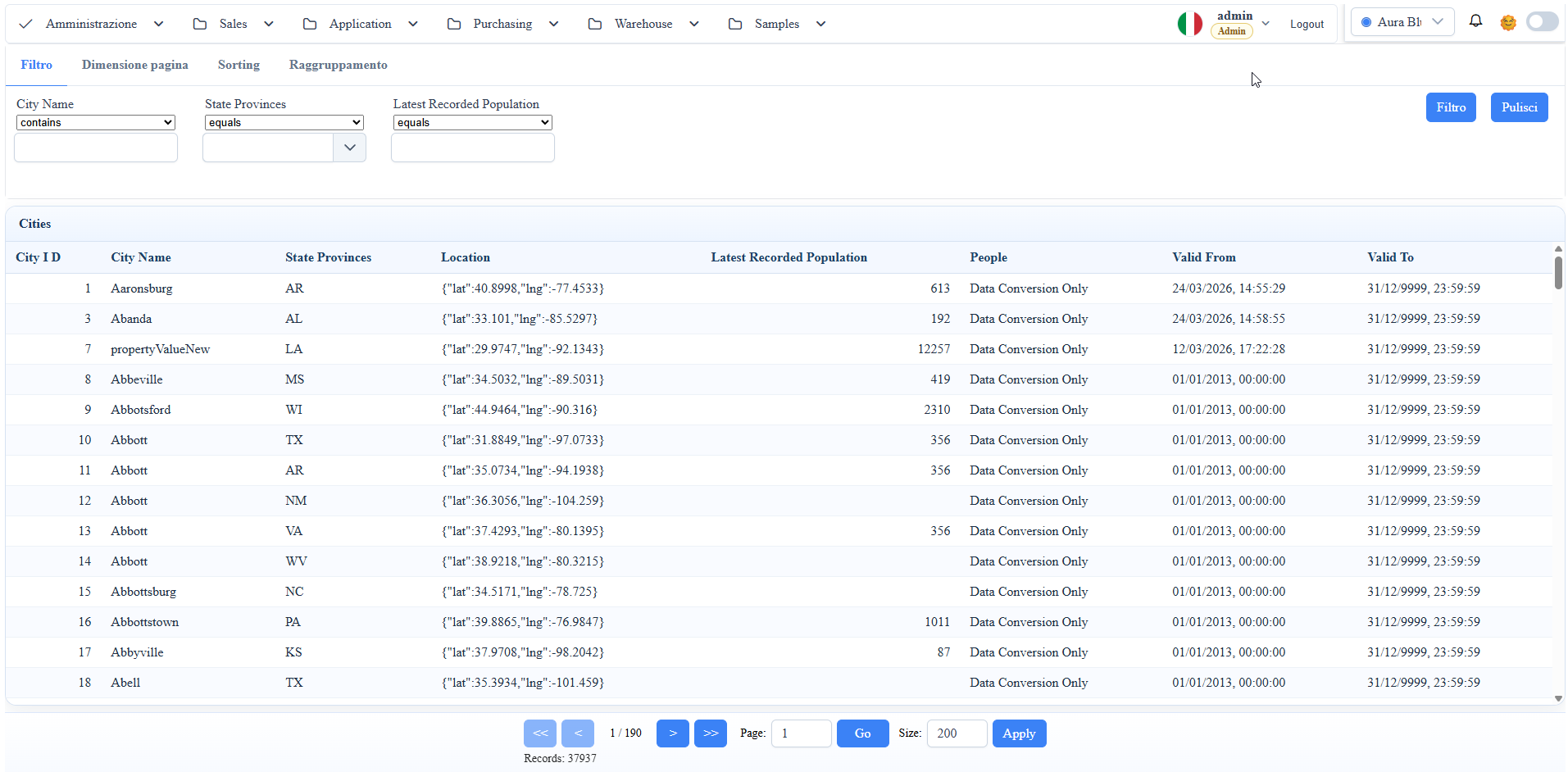Switch to the Dimensione pagina tab

pyautogui.click(x=135, y=65)
